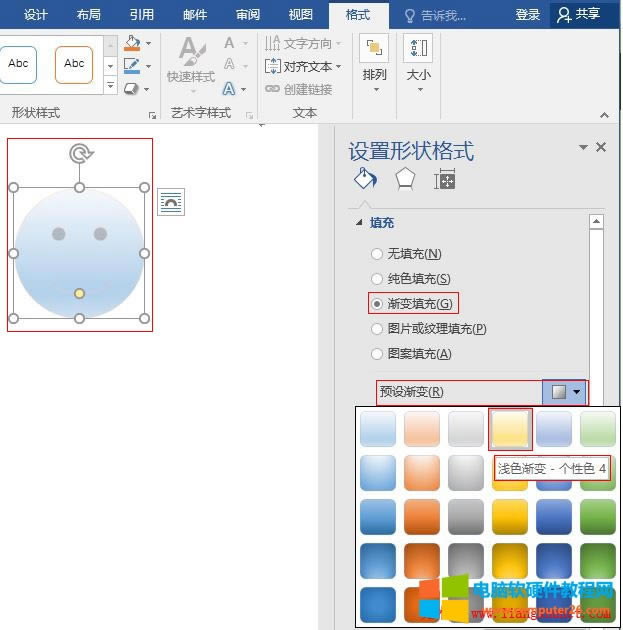
Task: Open WordArt Styles dialog launcher
Action: [249, 116]
